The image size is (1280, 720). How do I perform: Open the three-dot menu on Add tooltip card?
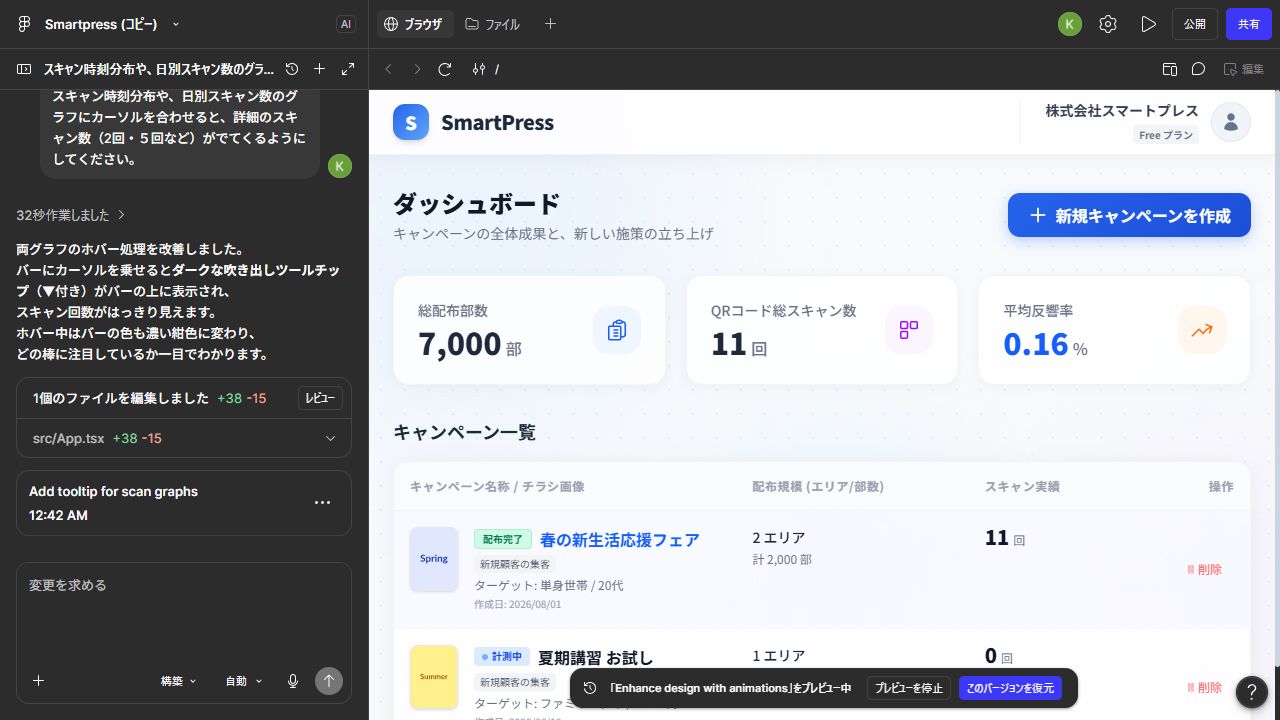point(322,502)
